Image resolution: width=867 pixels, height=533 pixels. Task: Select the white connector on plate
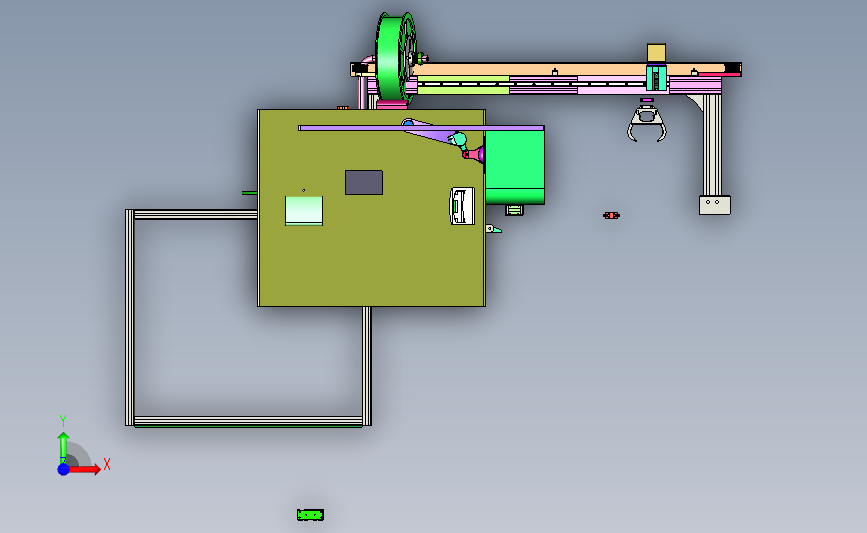(462, 206)
